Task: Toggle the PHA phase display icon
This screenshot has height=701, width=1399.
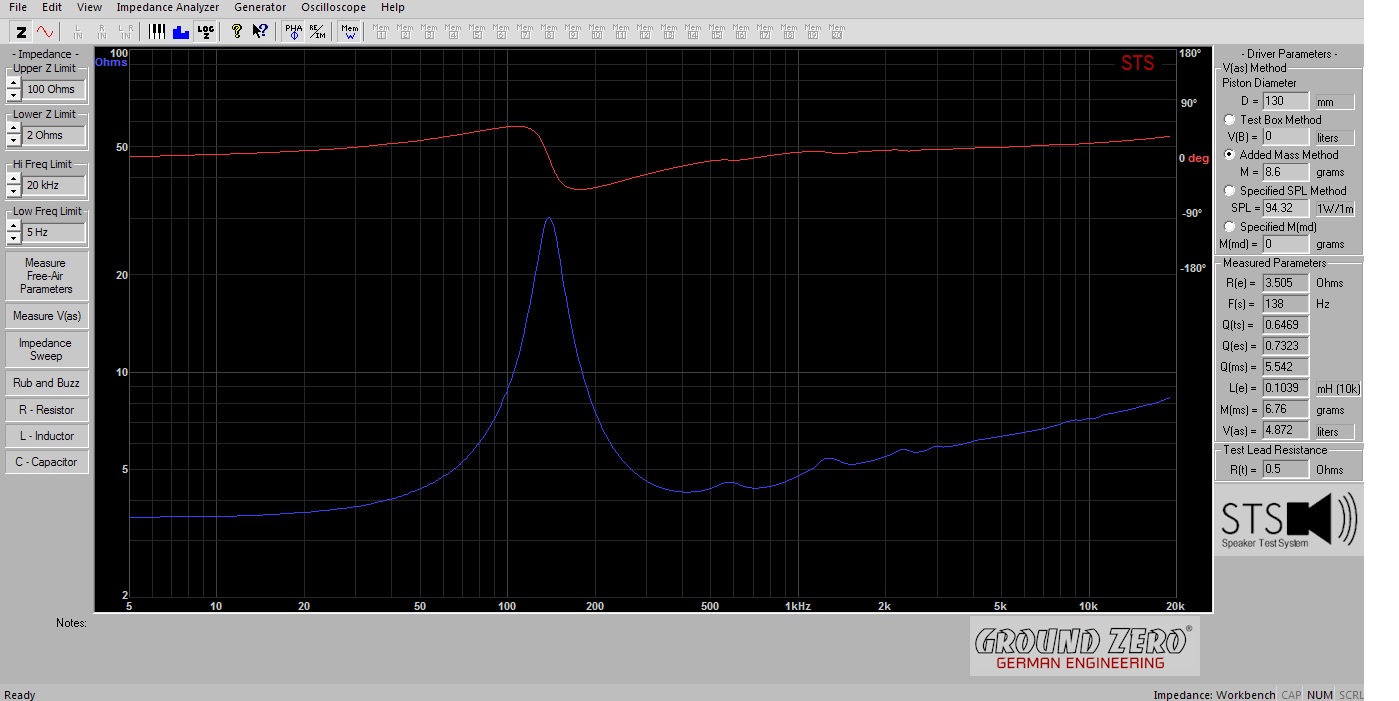Action: pos(293,32)
